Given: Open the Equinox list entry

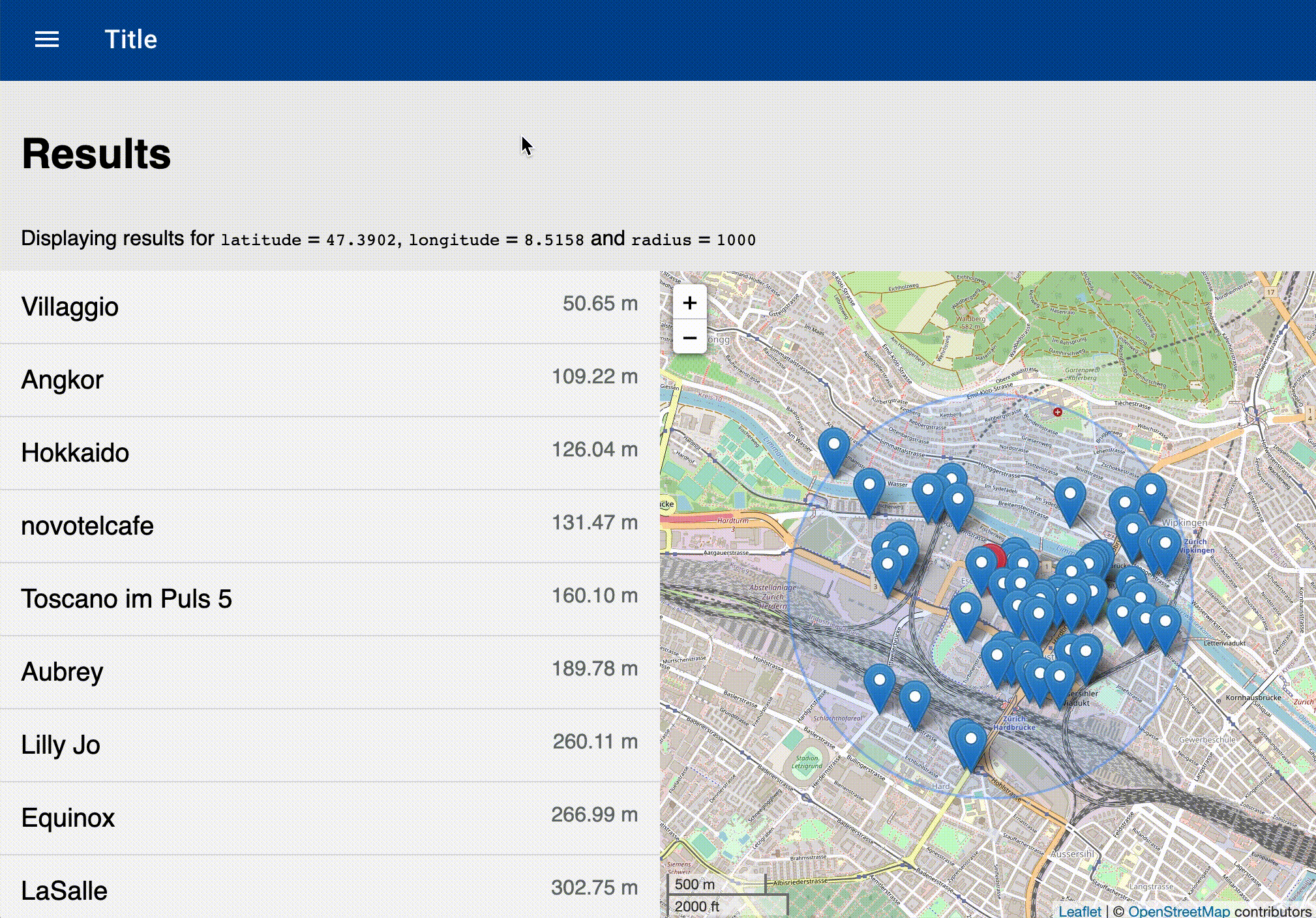Looking at the screenshot, I should [329, 818].
